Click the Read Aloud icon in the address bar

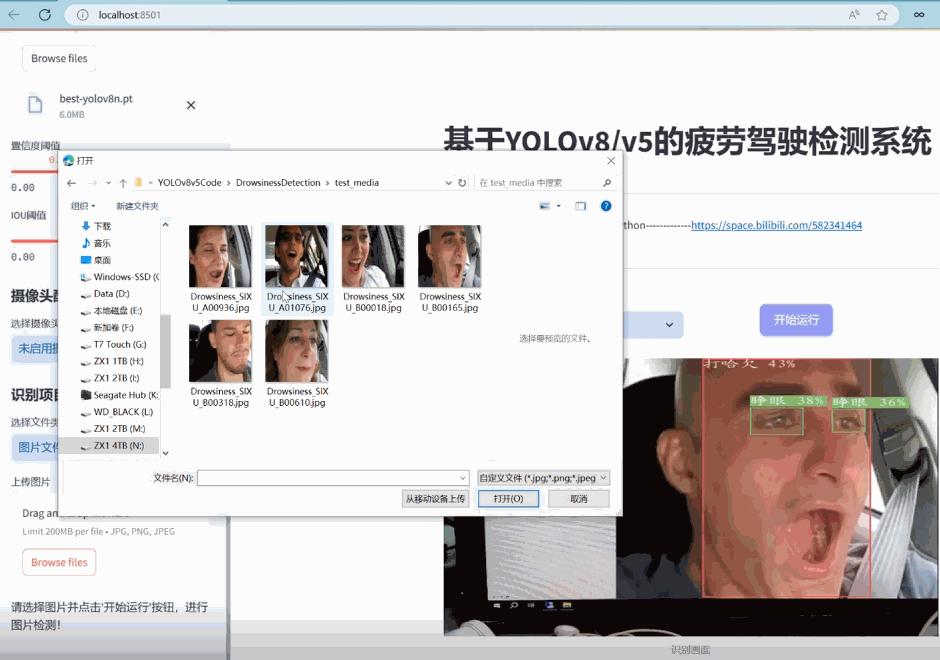pos(855,15)
